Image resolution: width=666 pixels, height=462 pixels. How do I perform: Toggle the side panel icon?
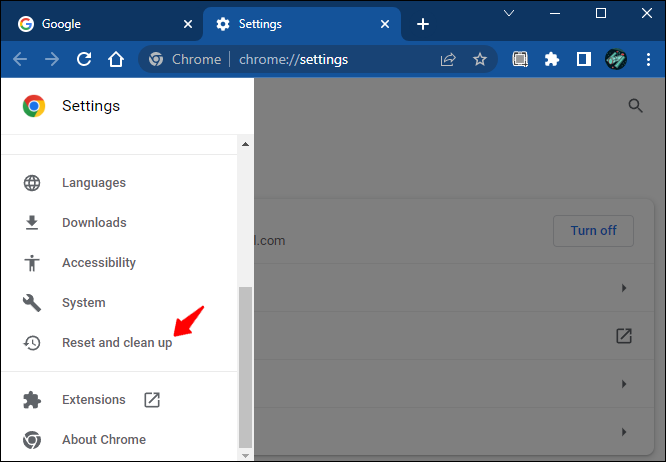(x=584, y=59)
